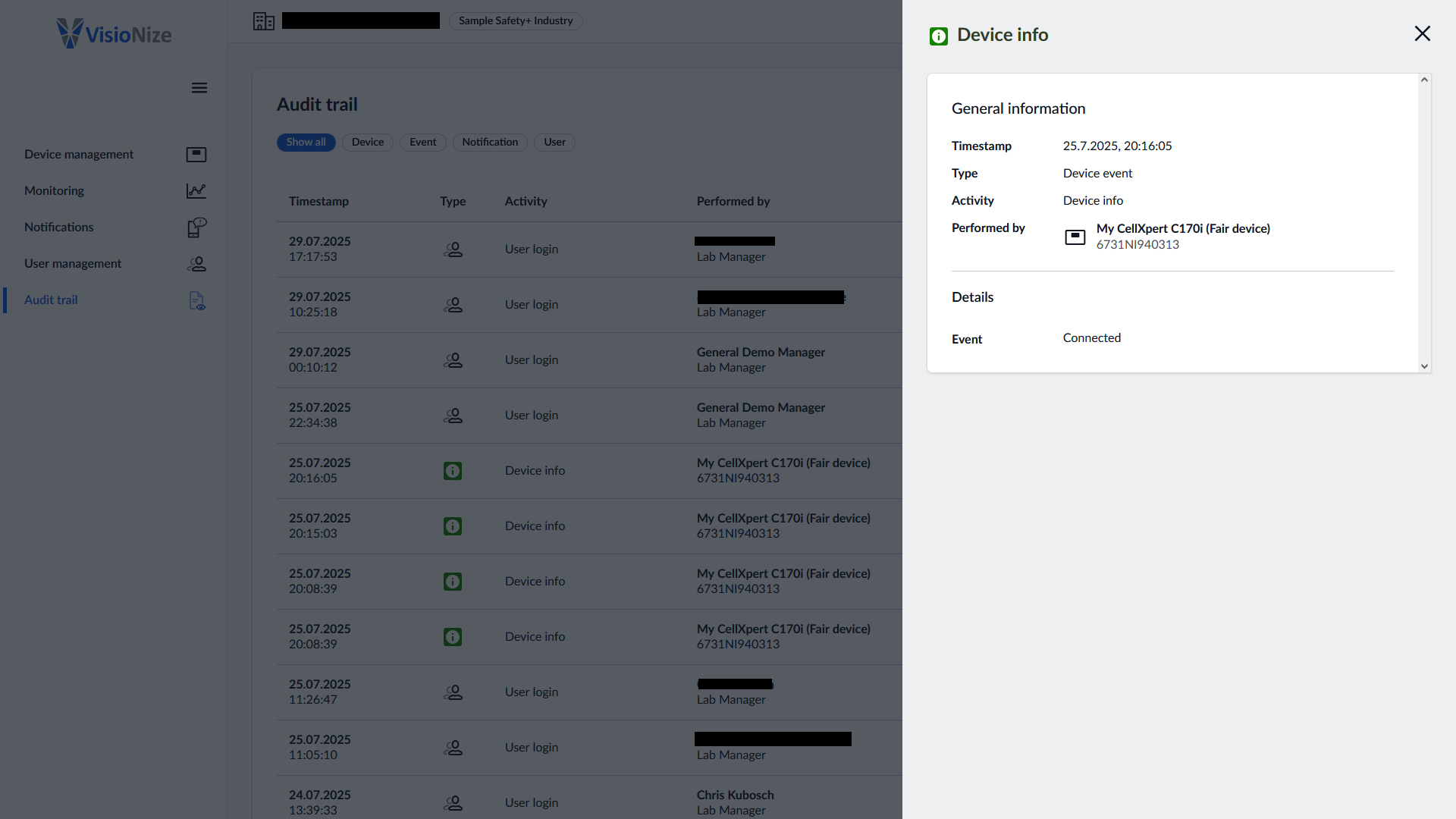Enable the User filter chip
Viewport: 1456px width, 819px height.
(554, 142)
